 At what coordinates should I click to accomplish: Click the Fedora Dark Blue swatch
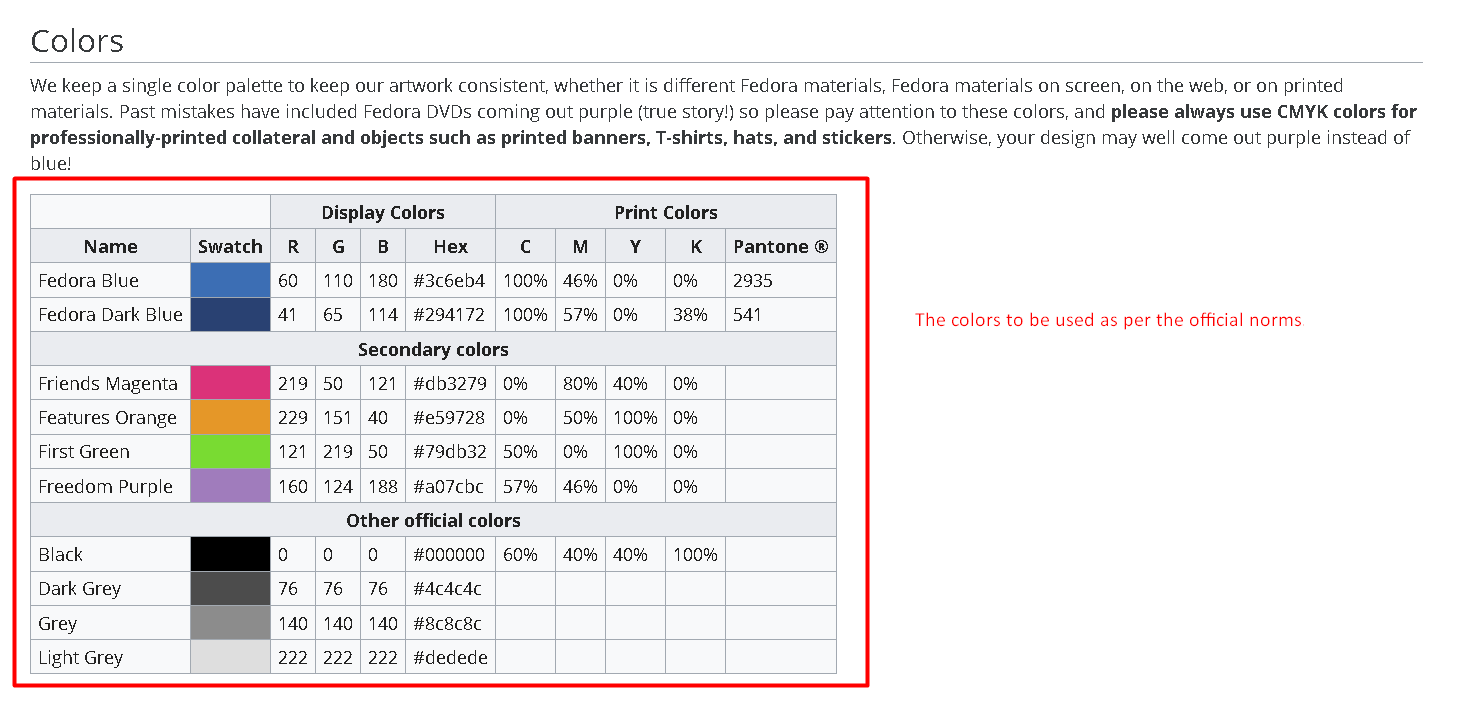230,314
